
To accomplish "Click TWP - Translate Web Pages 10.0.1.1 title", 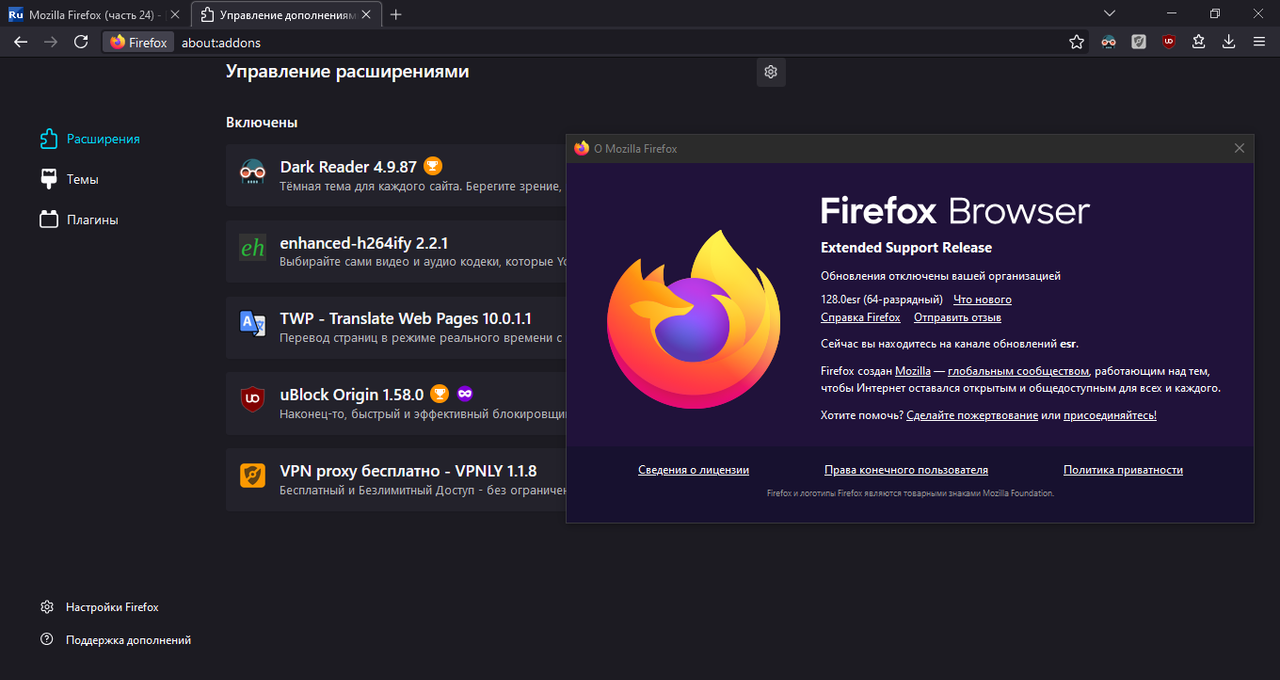I will tap(406, 318).
